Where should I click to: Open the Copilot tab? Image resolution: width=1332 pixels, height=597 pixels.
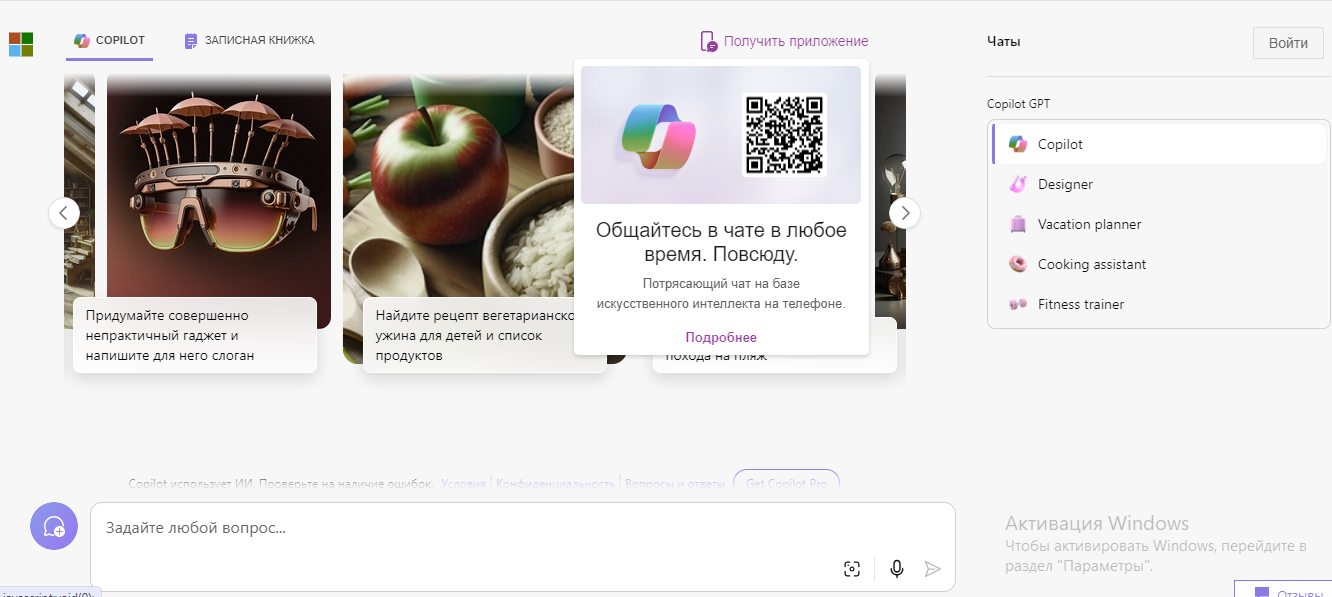110,40
